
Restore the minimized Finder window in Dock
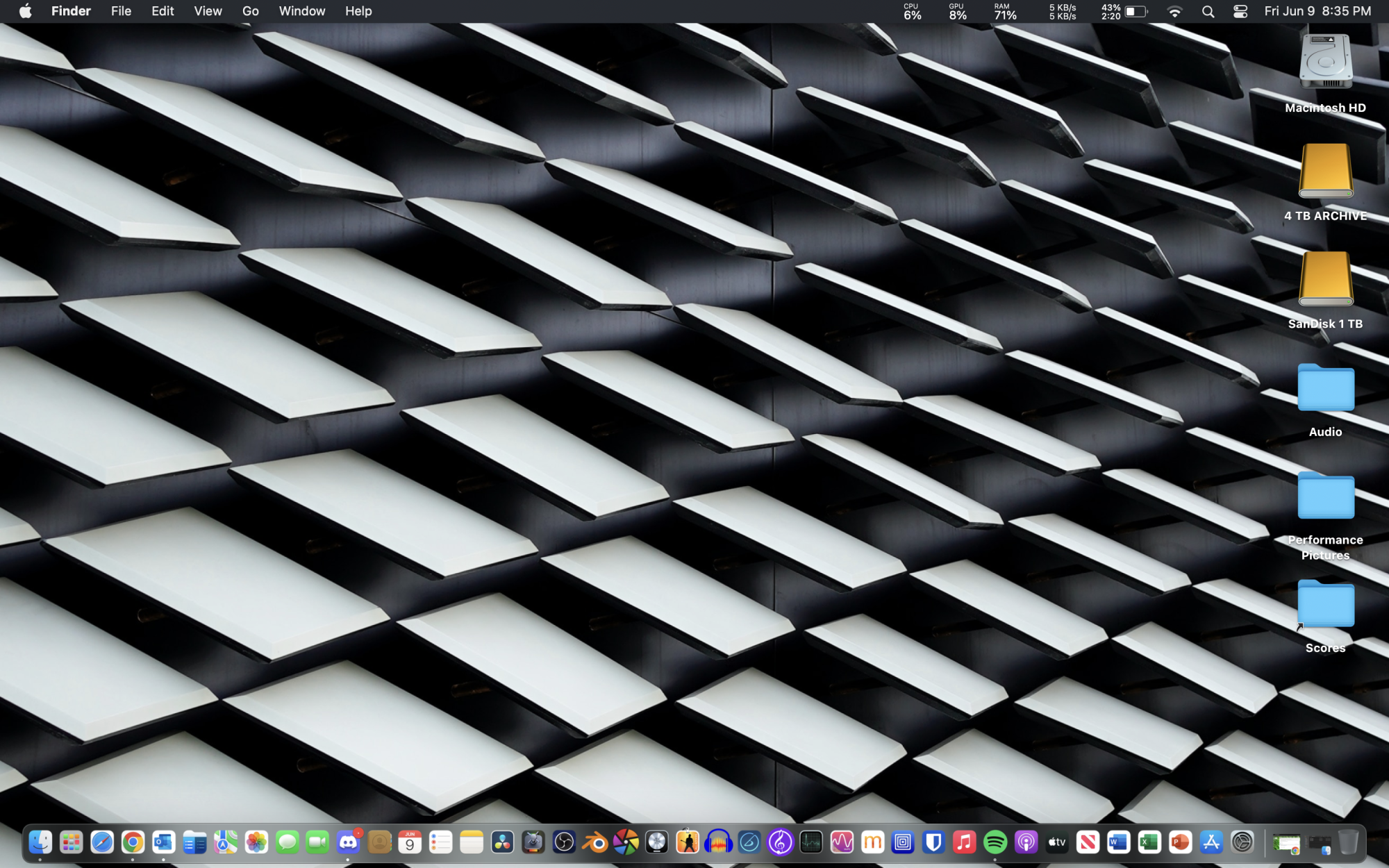[x=1318, y=844]
